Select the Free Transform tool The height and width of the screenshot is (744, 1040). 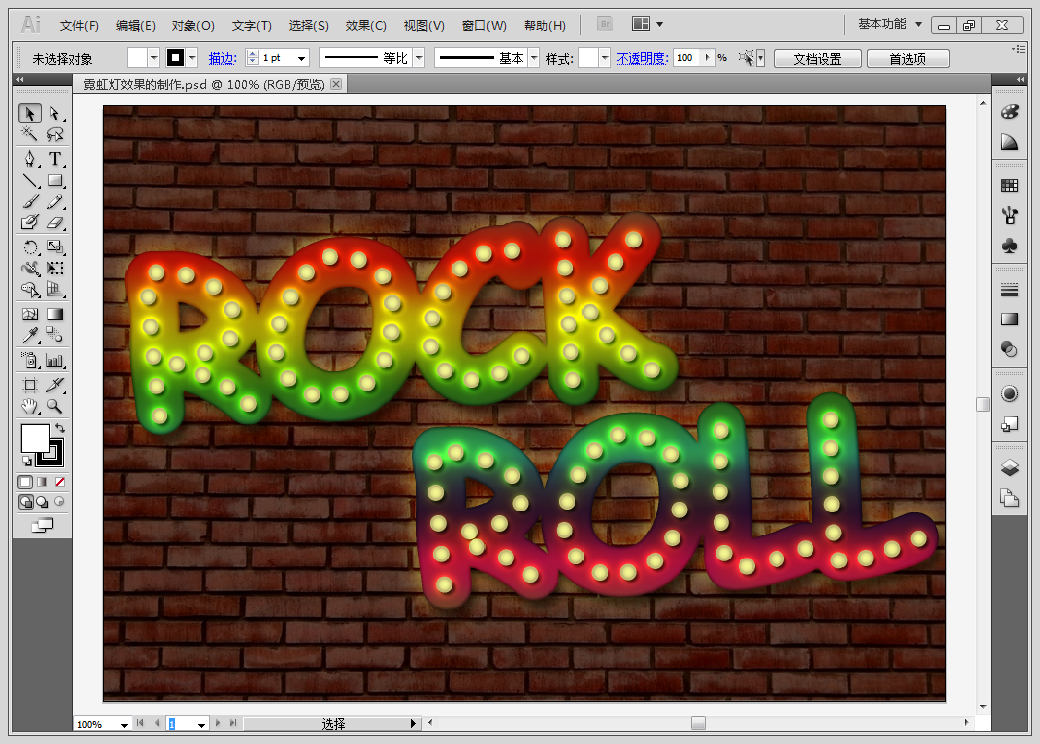[x=54, y=269]
